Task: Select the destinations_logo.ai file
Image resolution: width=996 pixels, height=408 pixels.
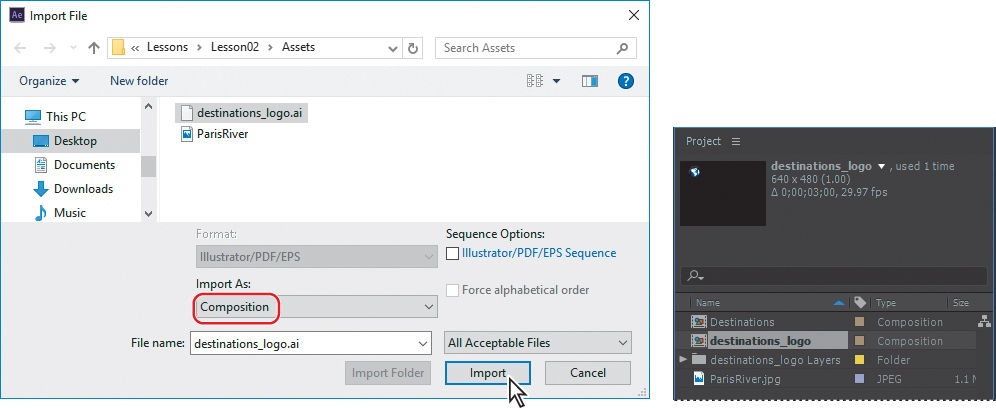Action: tap(241, 112)
